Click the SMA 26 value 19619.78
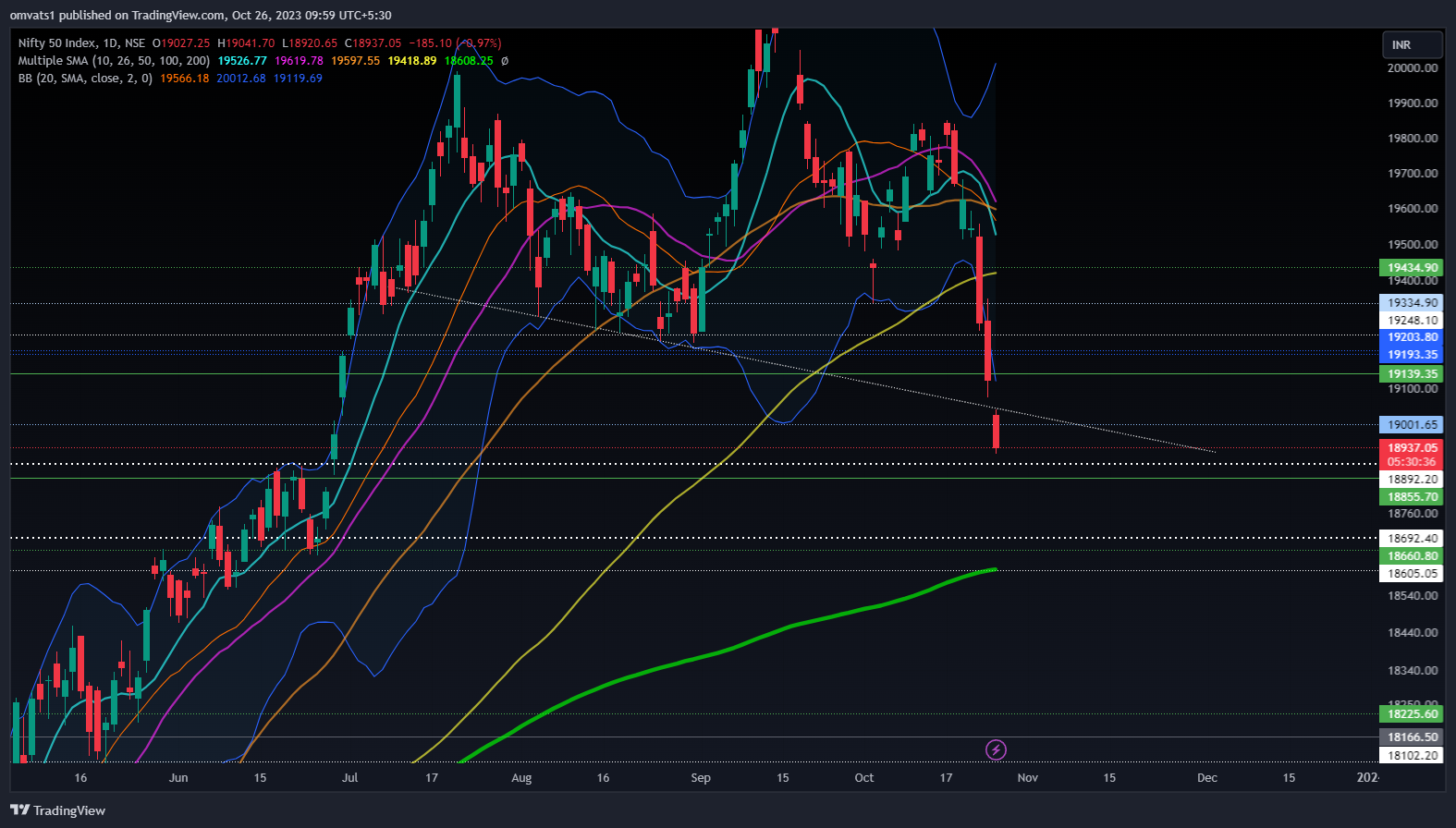1456x828 pixels. (x=300, y=61)
